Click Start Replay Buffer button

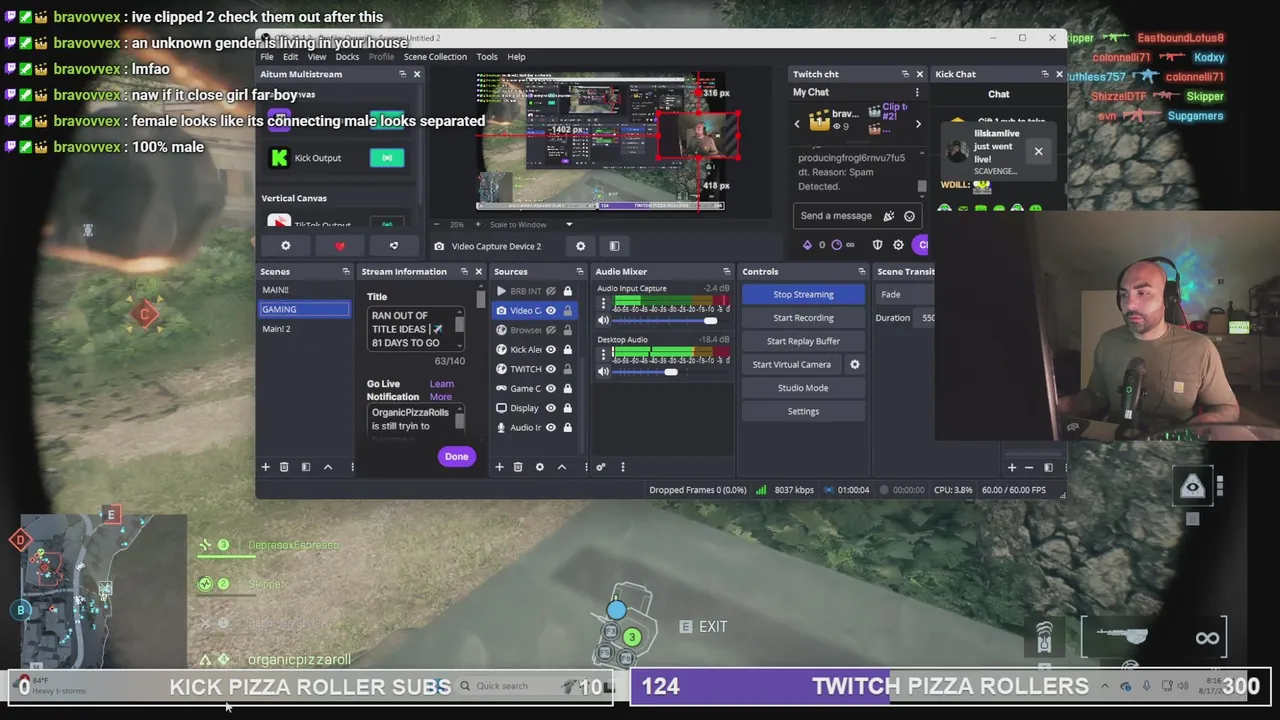(x=803, y=341)
